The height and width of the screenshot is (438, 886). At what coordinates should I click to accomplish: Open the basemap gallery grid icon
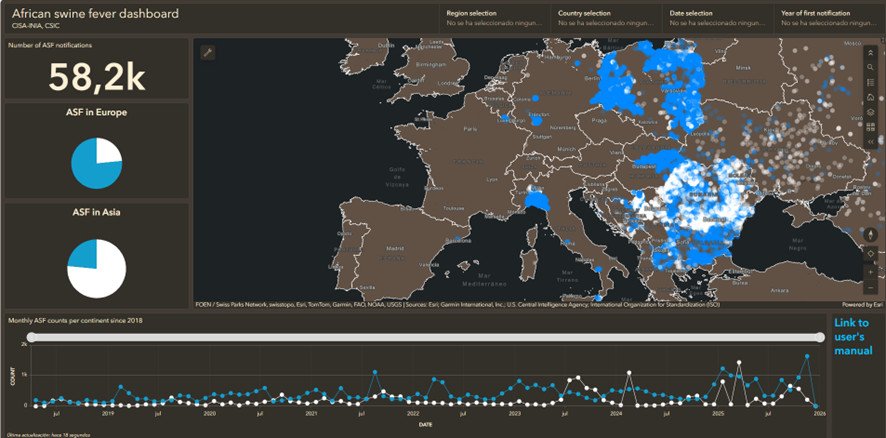(x=871, y=127)
